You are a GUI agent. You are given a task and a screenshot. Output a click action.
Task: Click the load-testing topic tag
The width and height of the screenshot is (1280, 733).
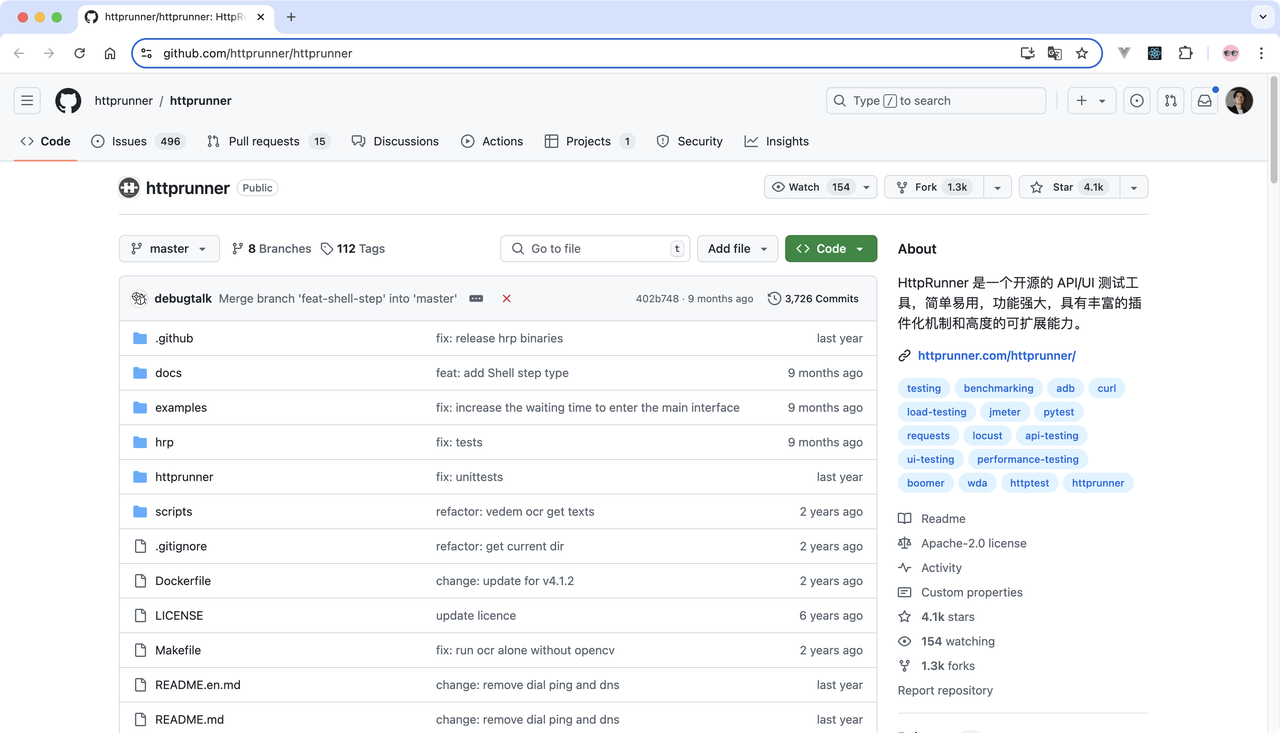(x=936, y=412)
